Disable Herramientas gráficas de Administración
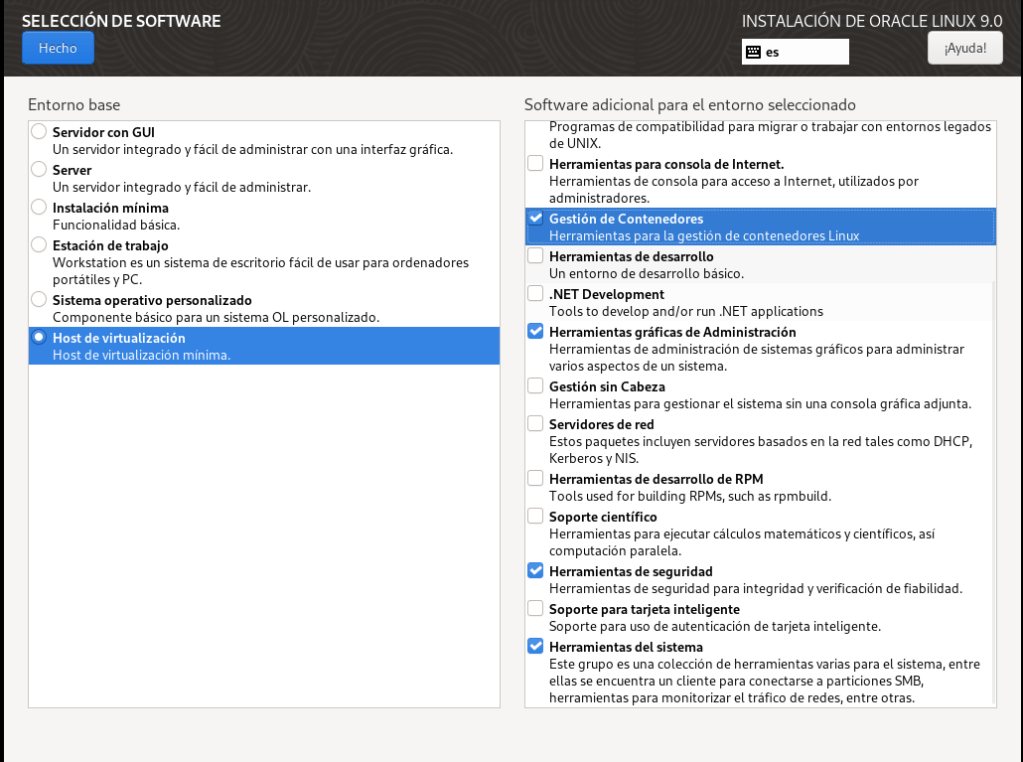This screenshot has width=1023, height=762. [x=536, y=332]
